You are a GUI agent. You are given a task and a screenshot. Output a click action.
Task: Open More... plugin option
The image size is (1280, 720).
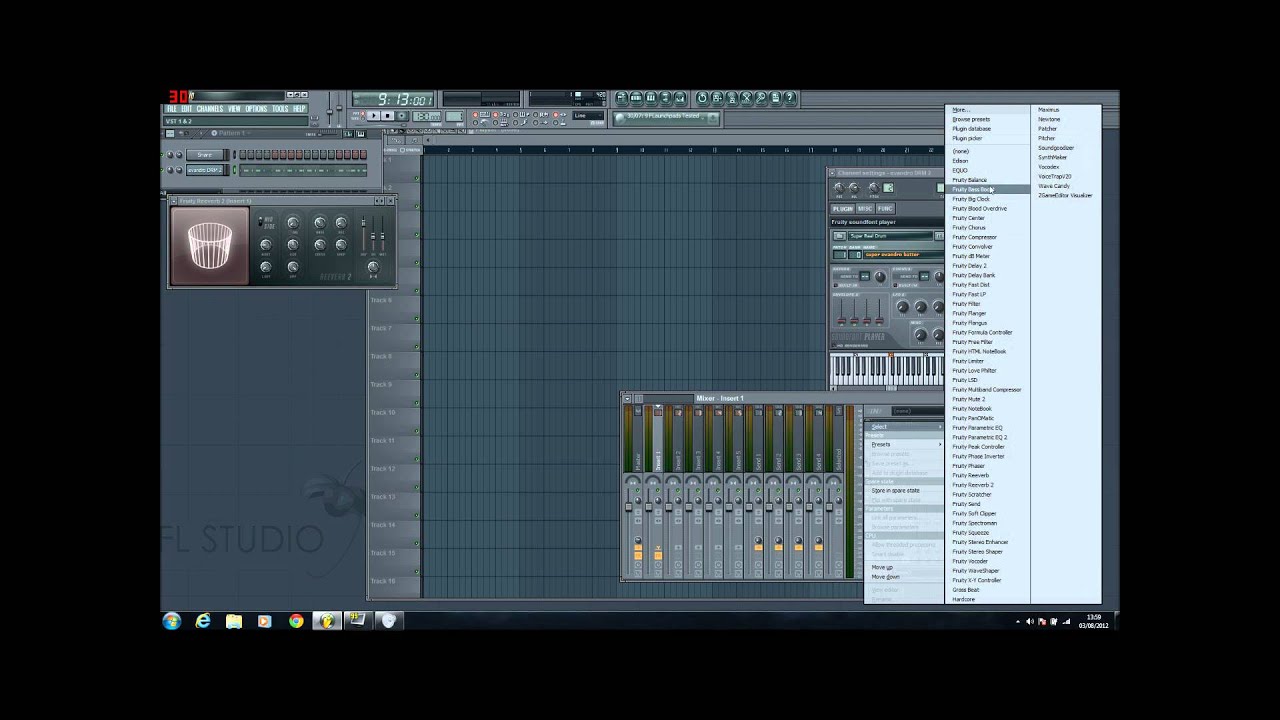coord(987,109)
